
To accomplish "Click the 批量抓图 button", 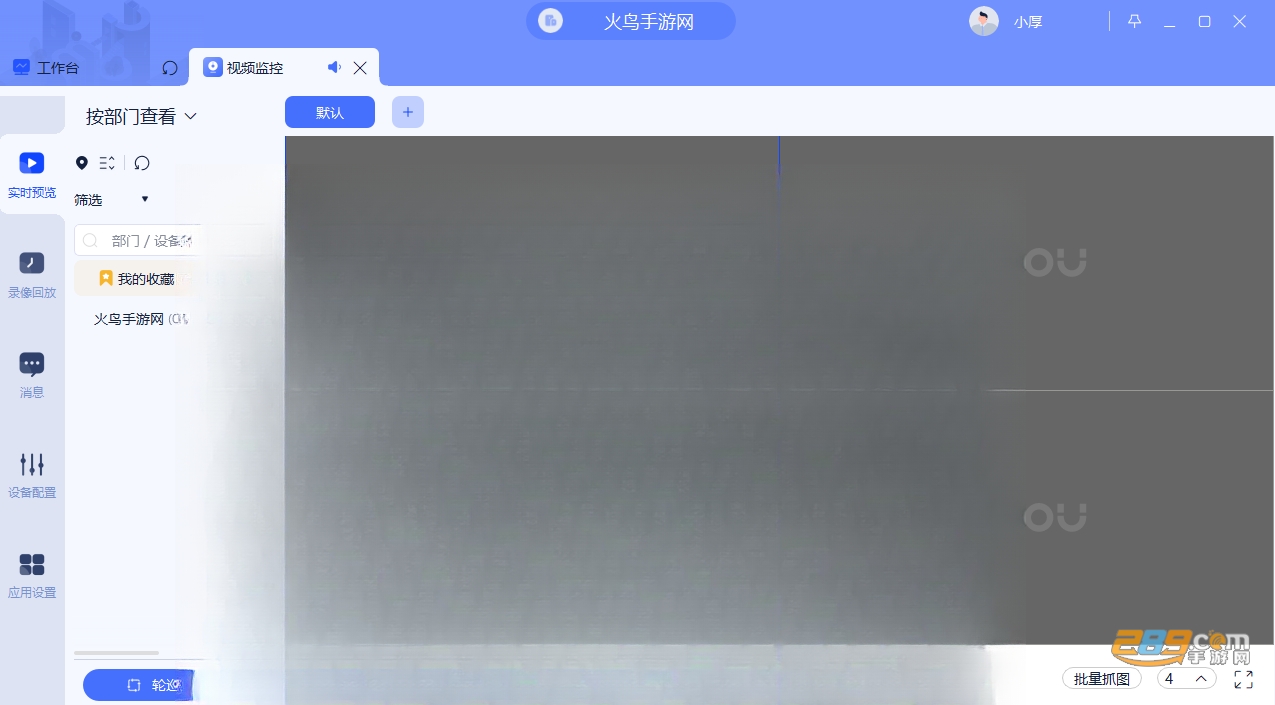I will coord(1102,679).
